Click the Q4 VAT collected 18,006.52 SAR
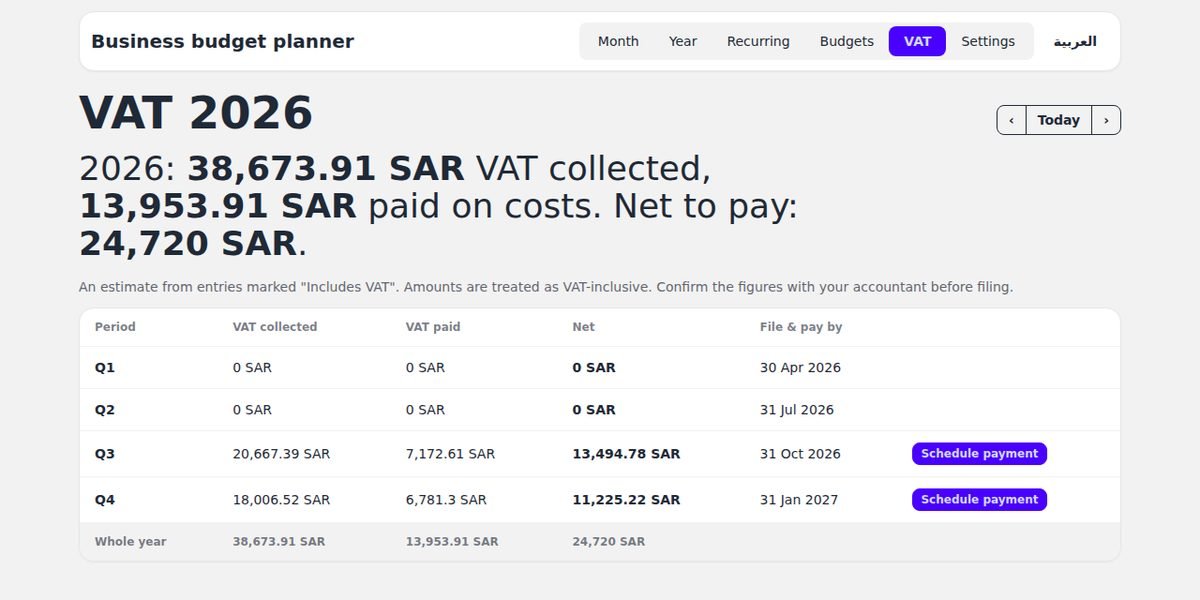1200x600 pixels. pyautogui.click(x=281, y=500)
